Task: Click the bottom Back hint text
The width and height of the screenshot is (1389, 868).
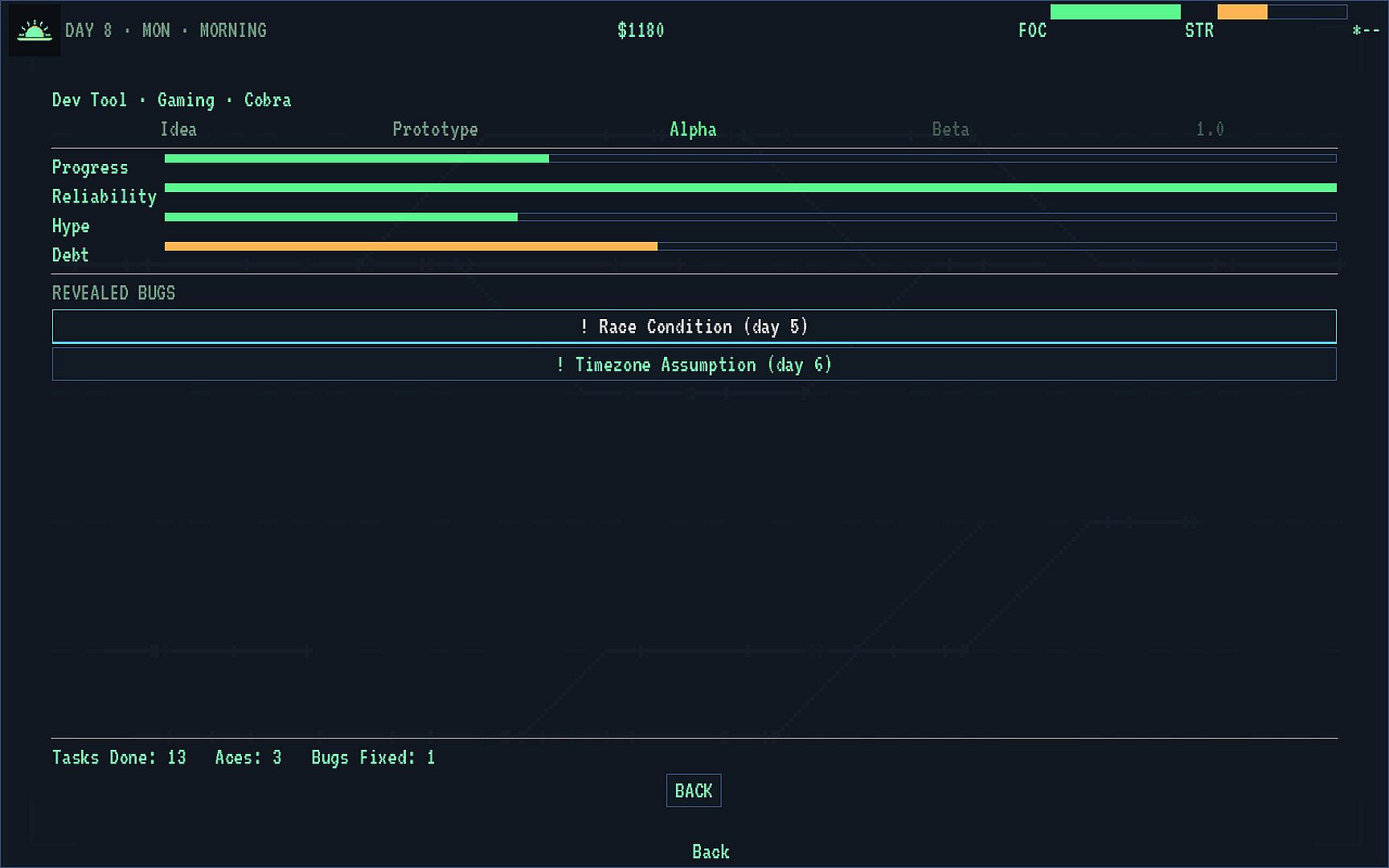Action: [x=711, y=852]
